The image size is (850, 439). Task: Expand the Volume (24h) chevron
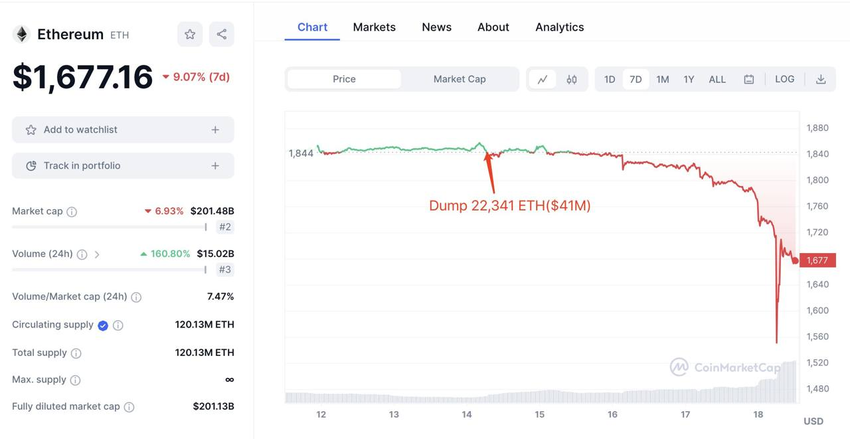coord(97,254)
